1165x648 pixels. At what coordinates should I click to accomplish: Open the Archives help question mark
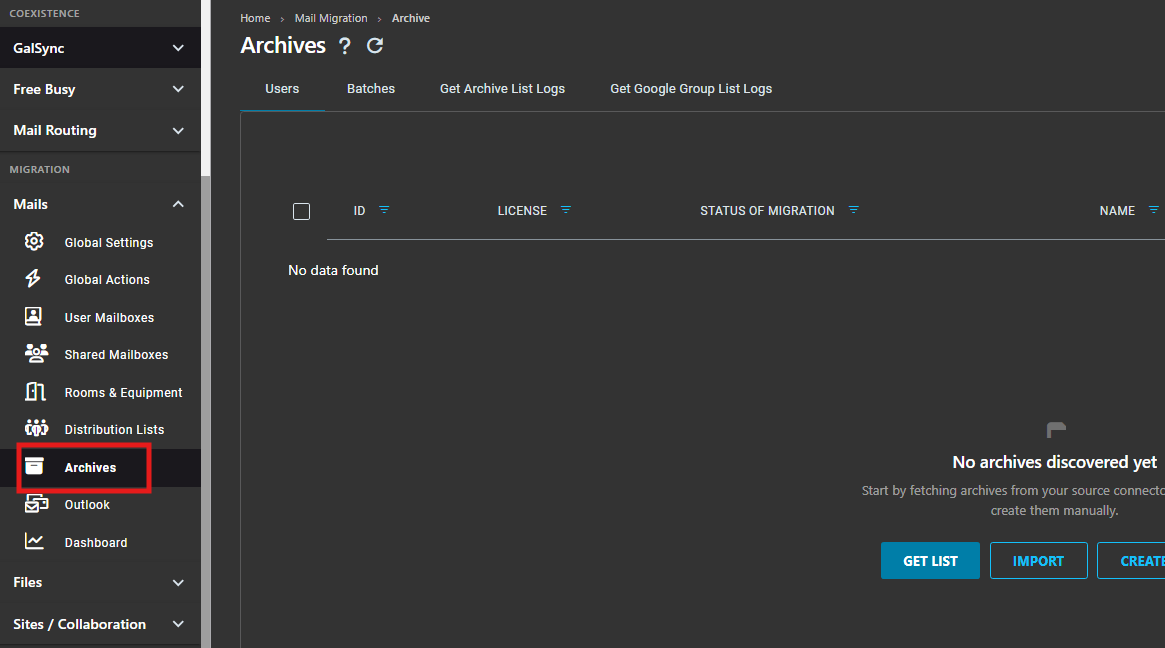[344, 46]
